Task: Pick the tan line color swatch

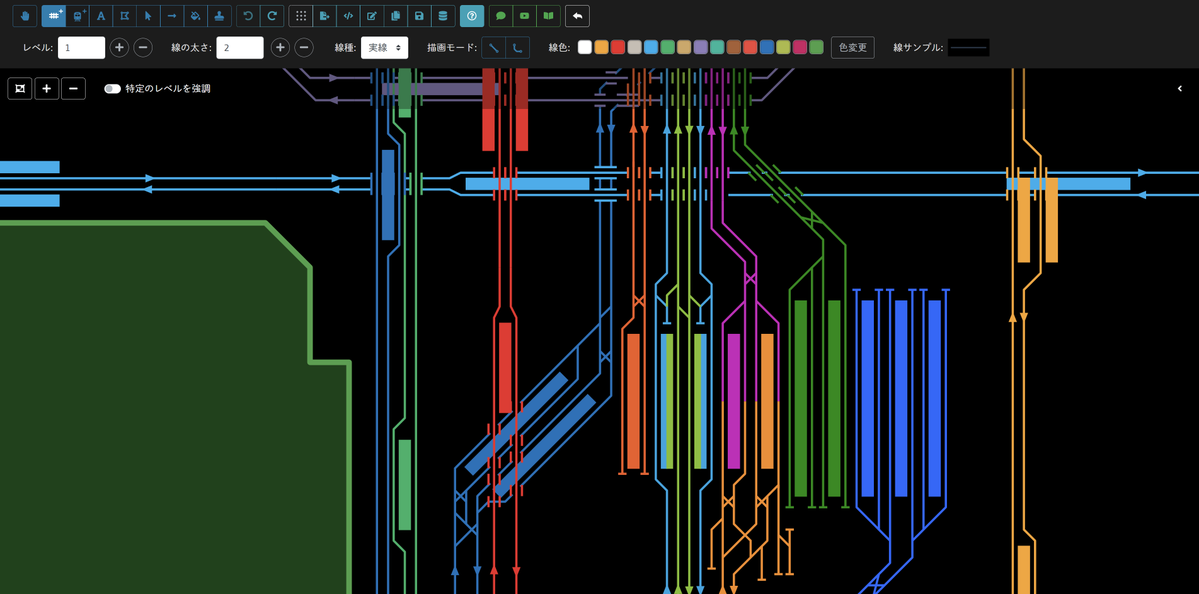Action: pyautogui.click(x=684, y=47)
